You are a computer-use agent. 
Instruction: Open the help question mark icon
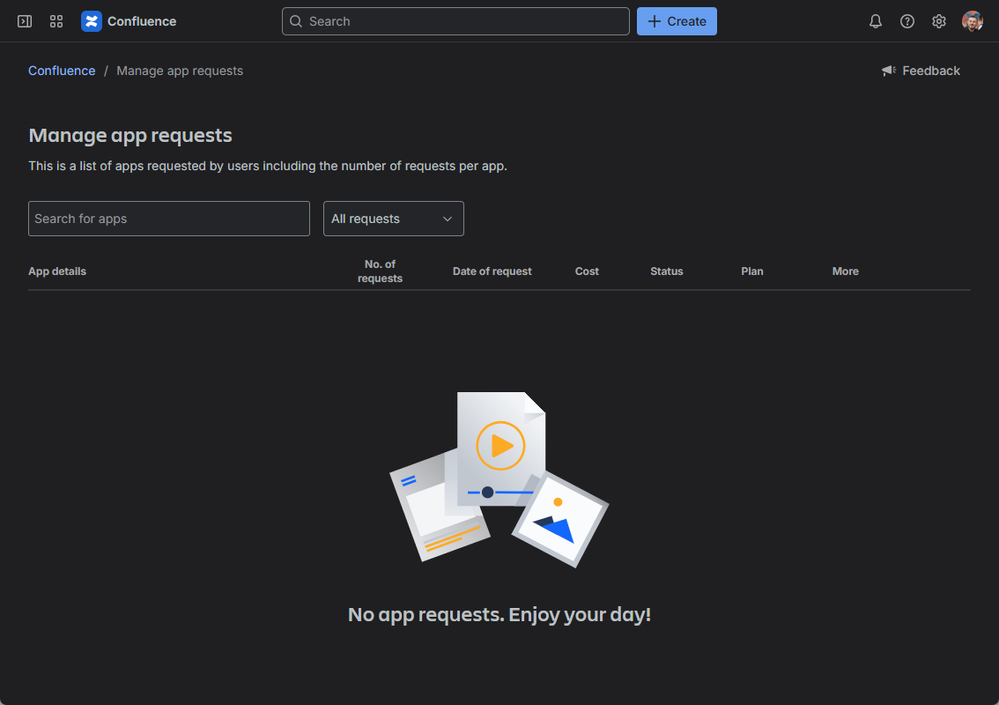tap(907, 22)
